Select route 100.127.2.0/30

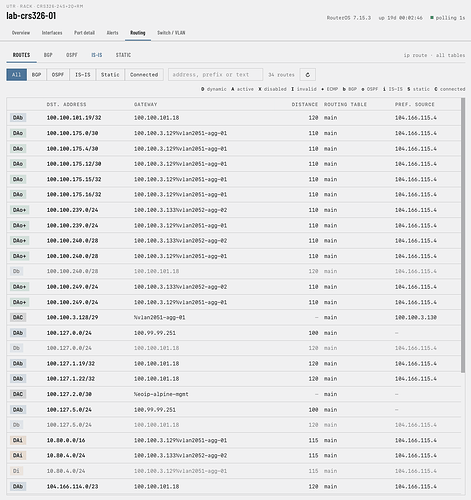tap(234, 394)
